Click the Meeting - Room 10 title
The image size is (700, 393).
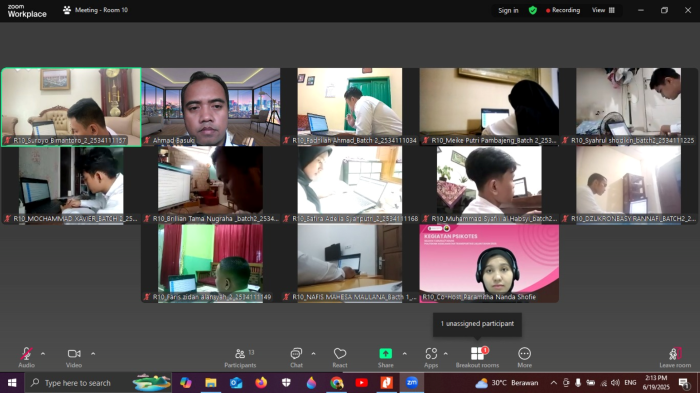101,10
